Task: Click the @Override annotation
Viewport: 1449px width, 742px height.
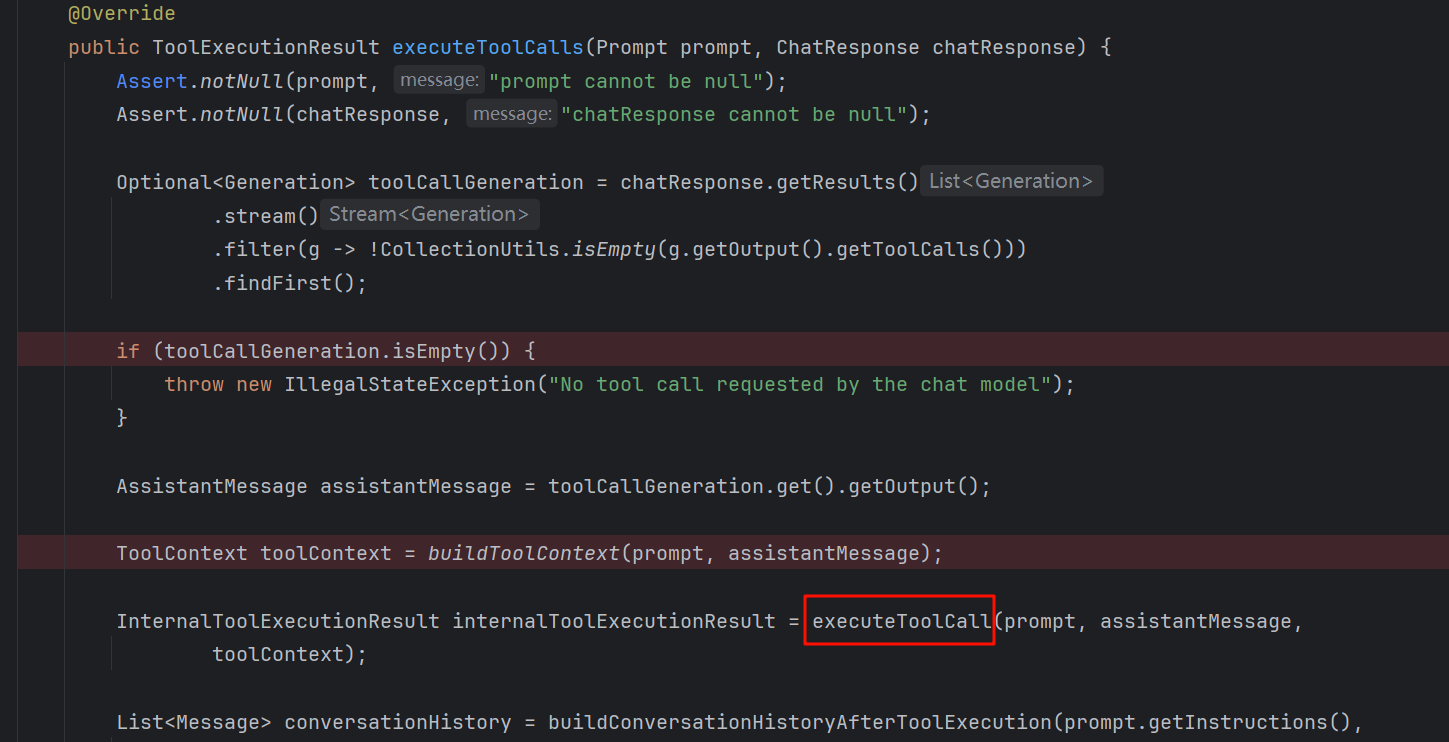Action: point(122,14)
